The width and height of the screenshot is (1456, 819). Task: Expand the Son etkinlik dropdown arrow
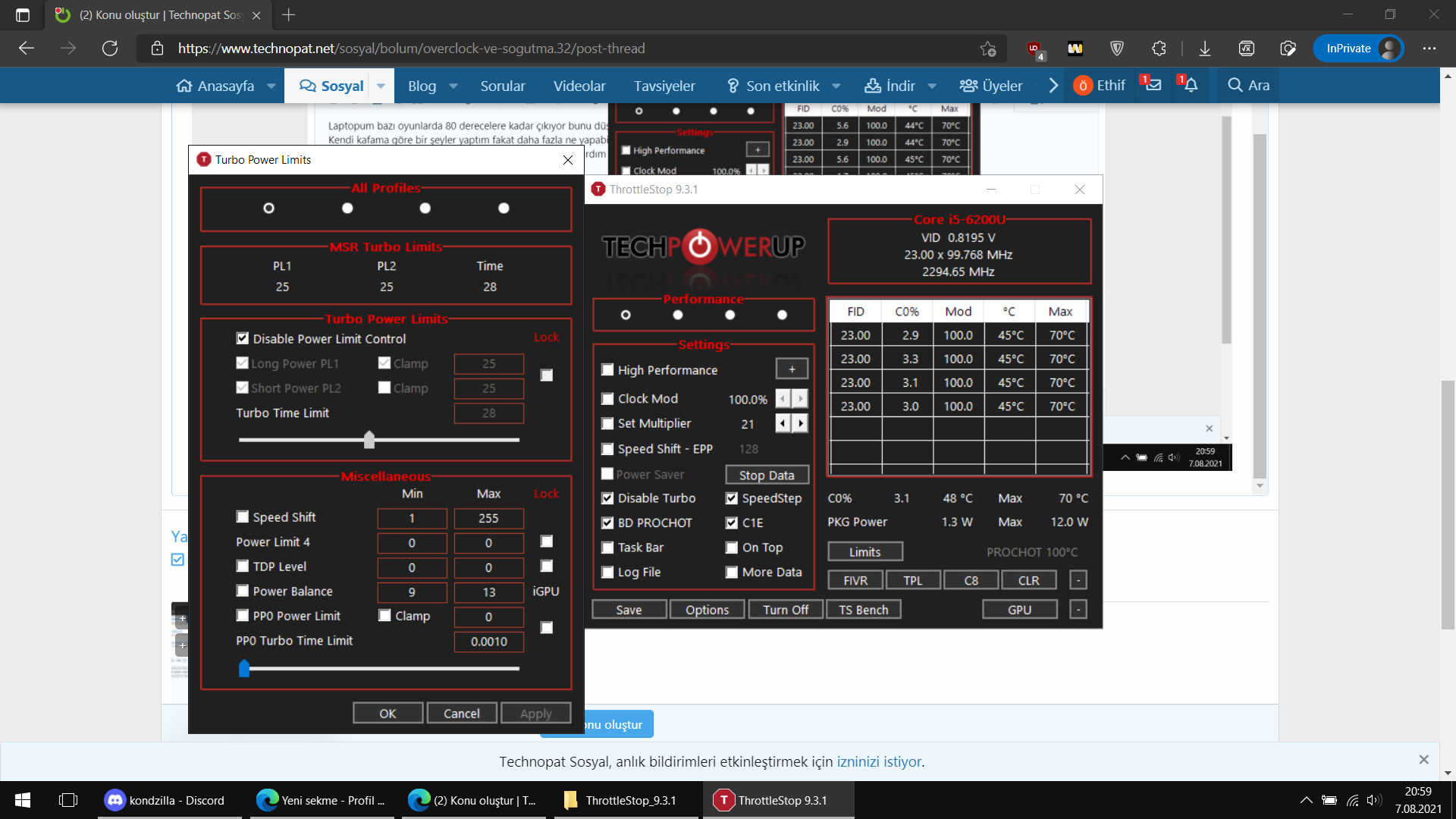coord(836,86)
